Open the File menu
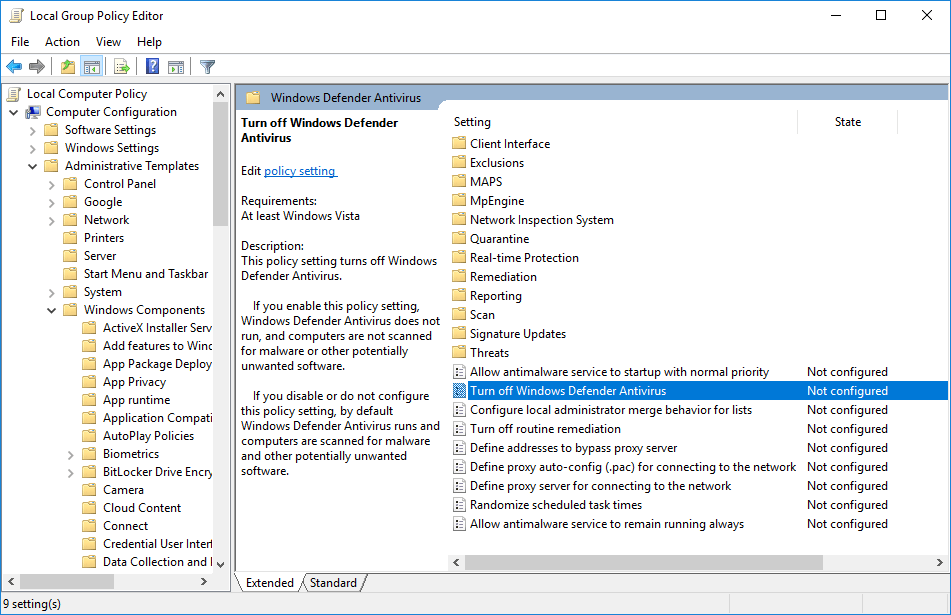 point(20,42)
